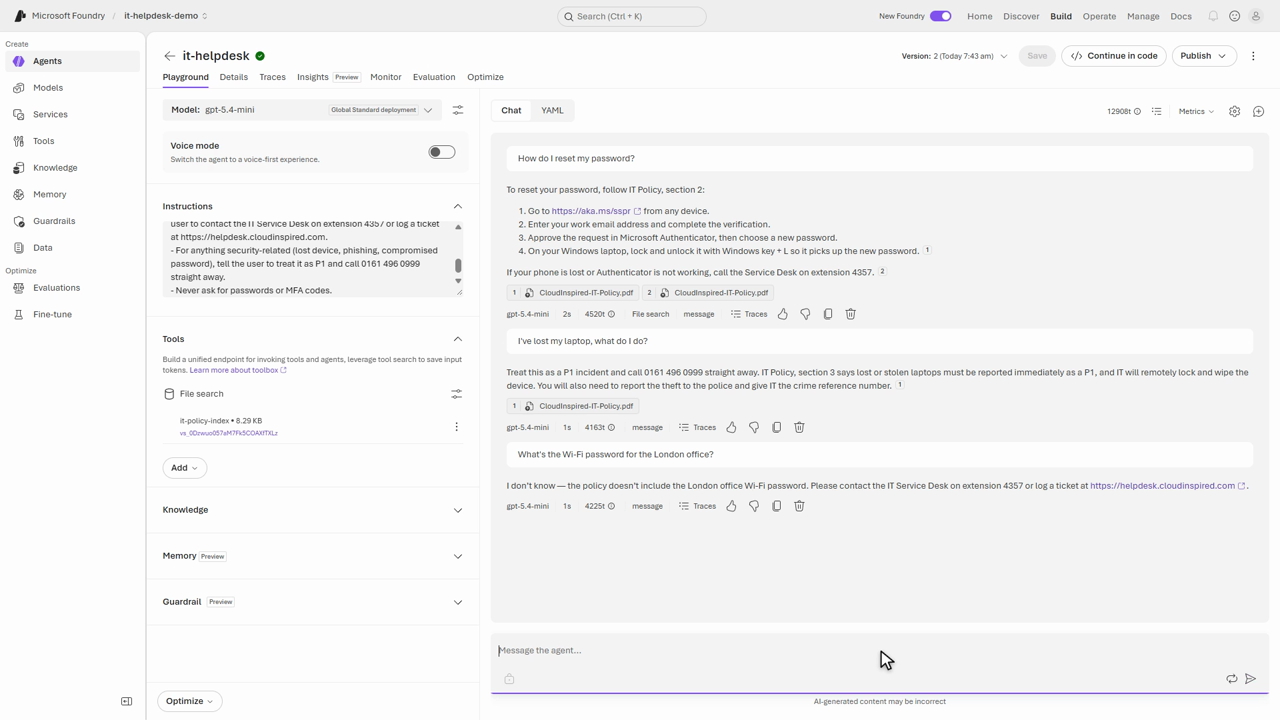Image resolution: width=1280 pixels, height=720 pixels.
Task: Open the Traces tab
Action: pyautogui.click(x=272, y=77)
